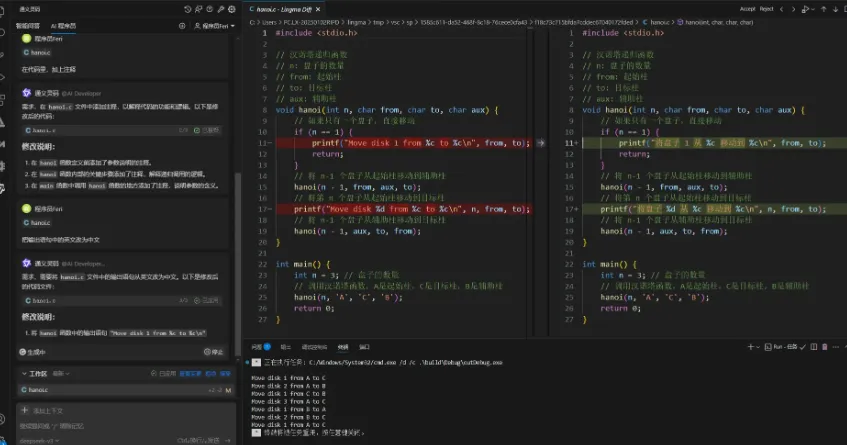Screen dimensions: 847x445
Task: Go to previous change with left chevron
Action: point(781,9)
